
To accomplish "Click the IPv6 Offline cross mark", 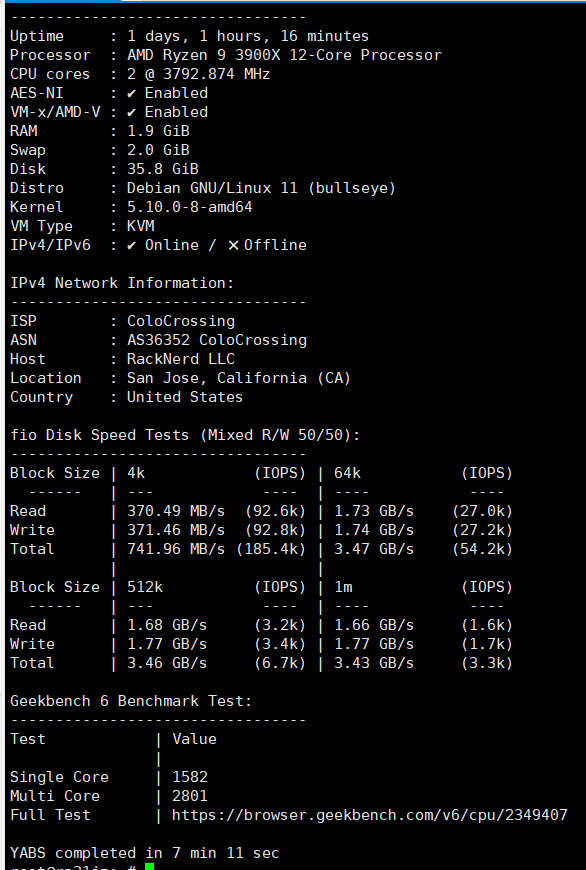I will 234,245.
